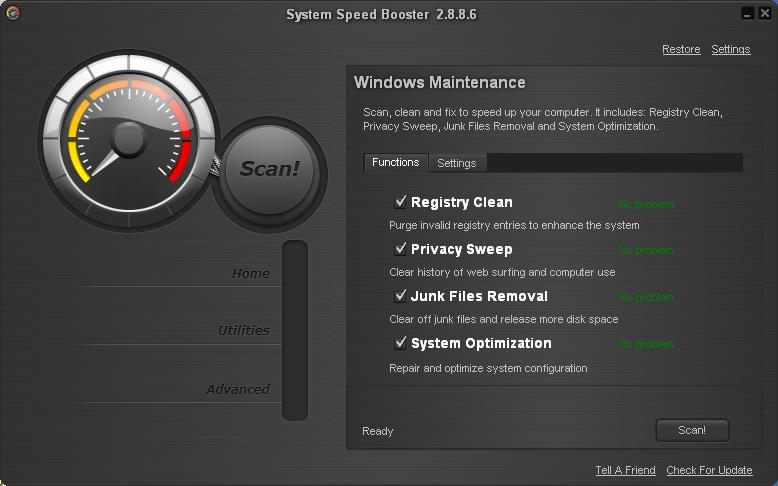Click the app logo icon in title bar
The height and width of the screenshot is (486, 778).
(x=13, y=13)
